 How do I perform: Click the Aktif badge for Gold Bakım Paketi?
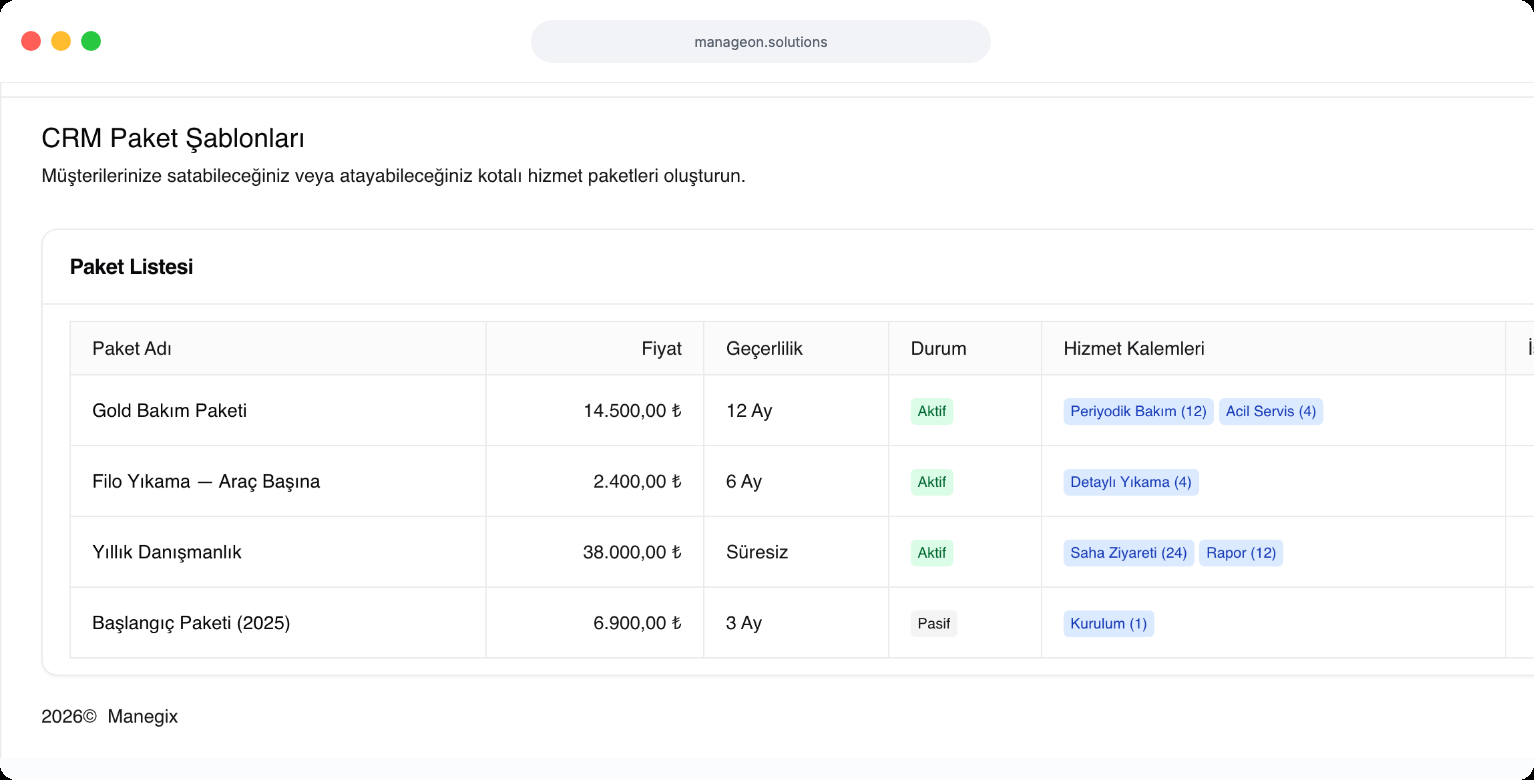[932, 411]
